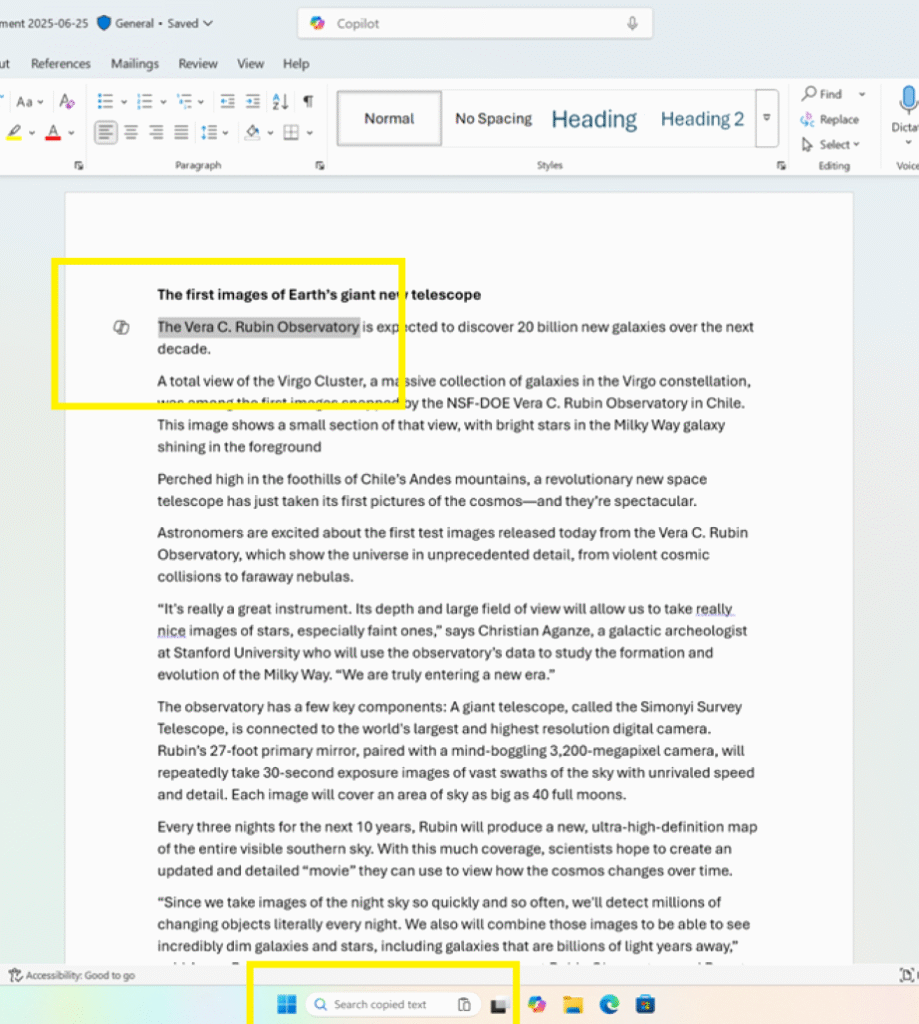Viewport: 919px width, 1024px height.
Task: Switch to the Review ribbon tab
Action: pyautogui.click(x=197, y=63)
